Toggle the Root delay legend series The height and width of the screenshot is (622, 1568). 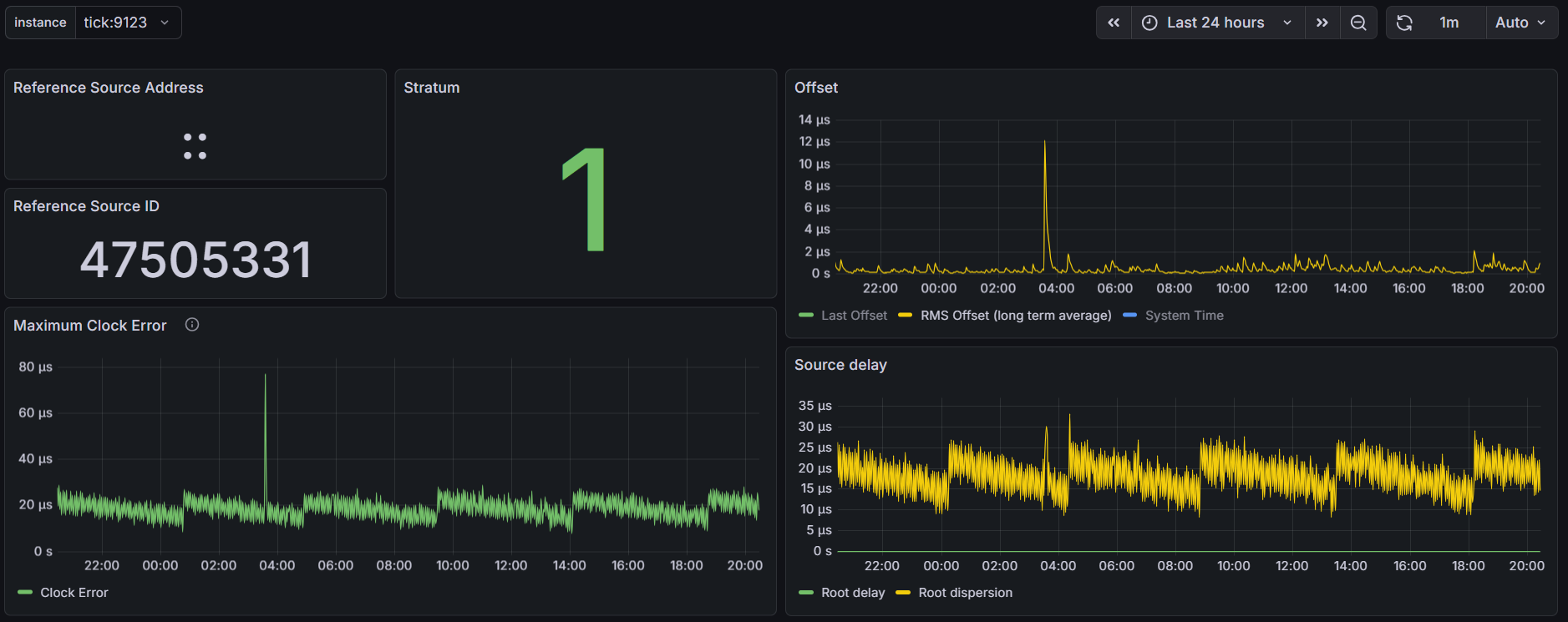click(x=853, y=593)
